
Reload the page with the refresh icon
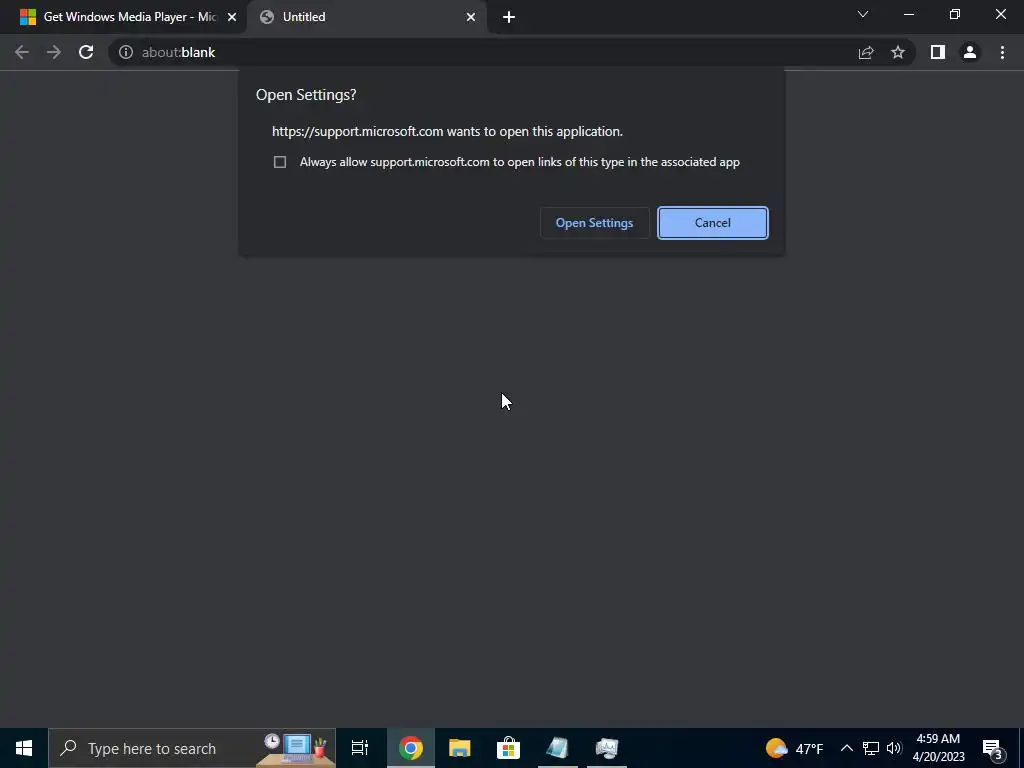click(x=86, y=52)
